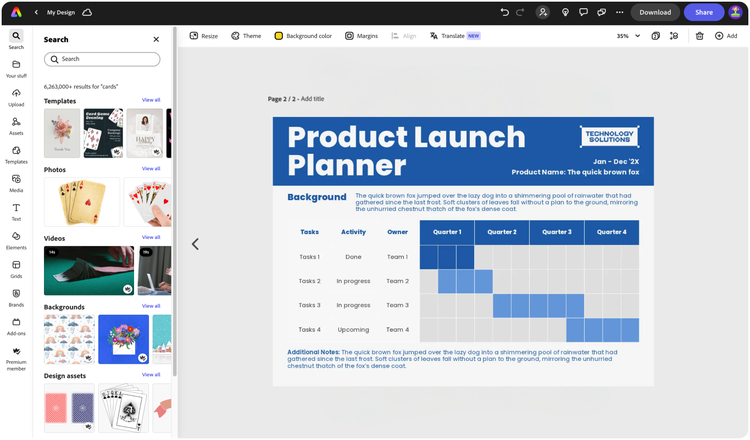Open the Add-ons panel
The height and width of the screenshot is (440, 750).
pos(16,327)
